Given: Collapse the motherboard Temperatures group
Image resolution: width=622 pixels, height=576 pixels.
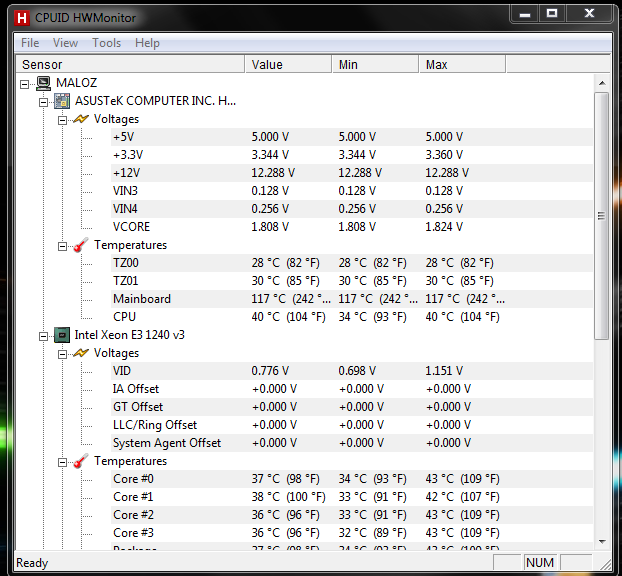Looking at the screenshot, I should pyautogui.click(x=62, y=246).
